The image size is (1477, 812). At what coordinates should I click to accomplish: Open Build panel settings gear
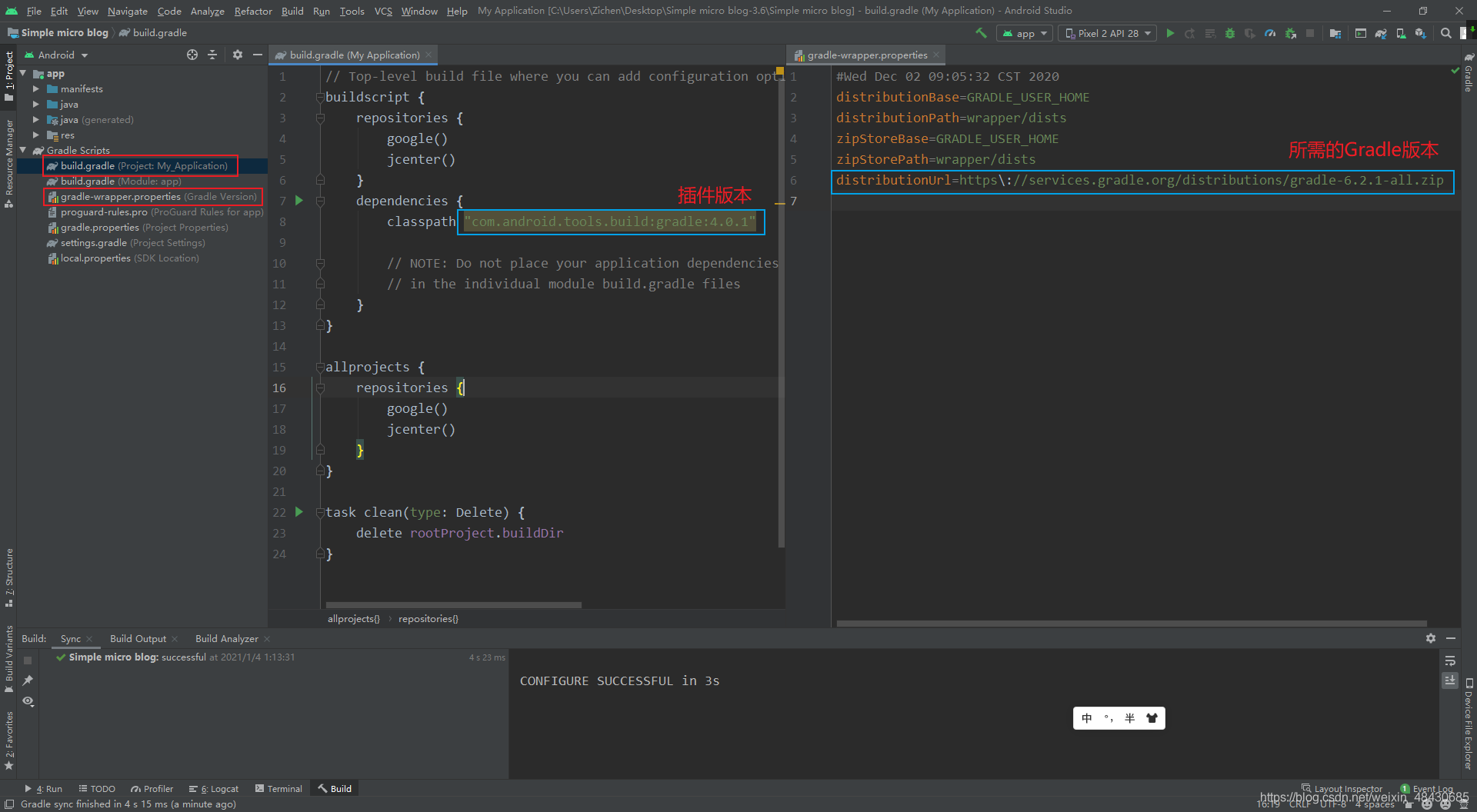[1431, 638]
